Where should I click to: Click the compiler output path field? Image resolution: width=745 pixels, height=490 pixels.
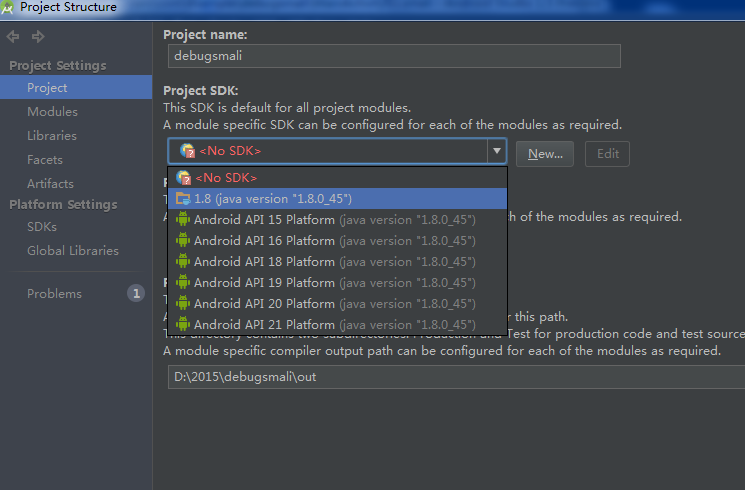[x=456, y=377]
